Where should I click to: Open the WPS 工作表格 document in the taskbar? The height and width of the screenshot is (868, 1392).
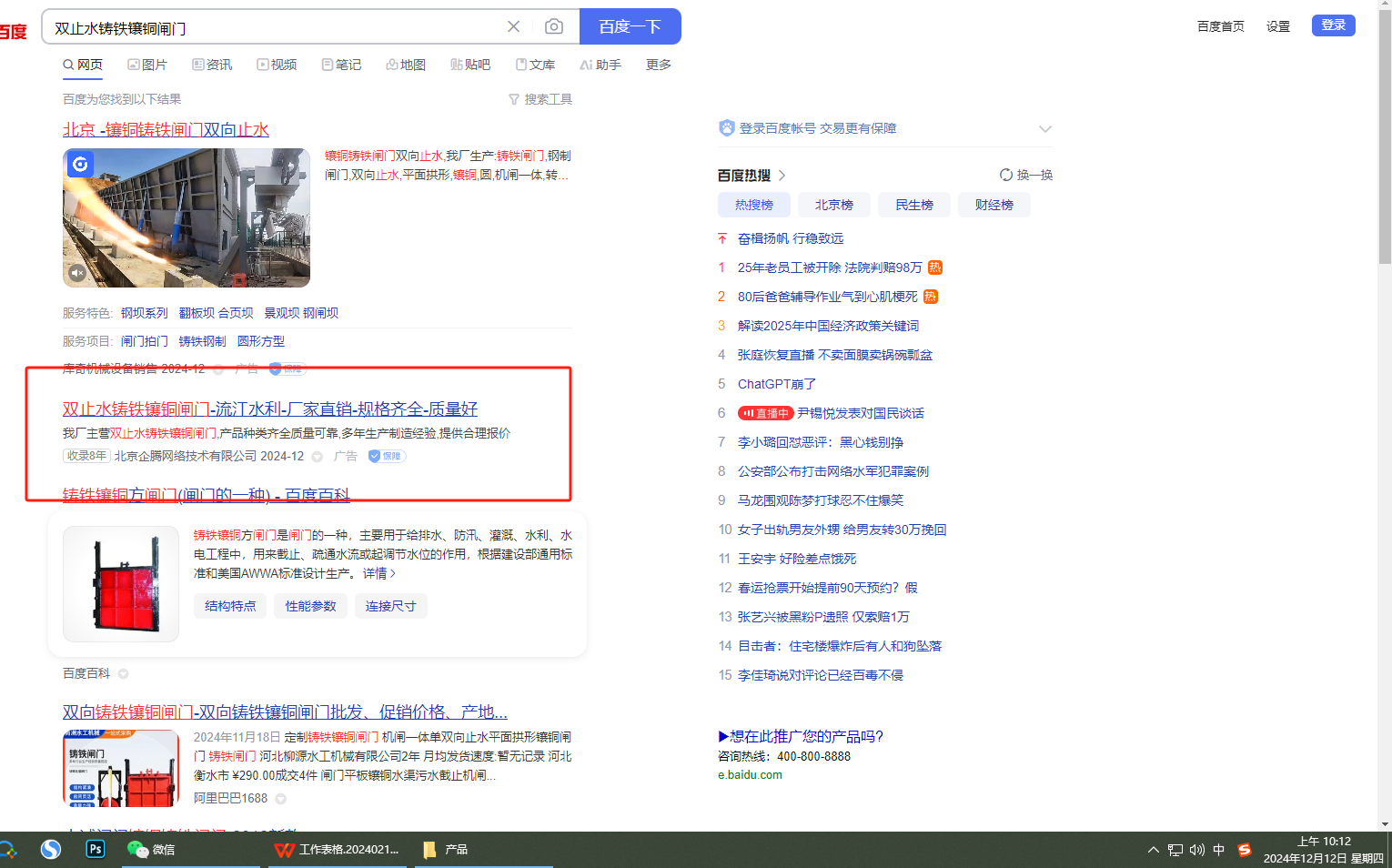tap(338, 850)
